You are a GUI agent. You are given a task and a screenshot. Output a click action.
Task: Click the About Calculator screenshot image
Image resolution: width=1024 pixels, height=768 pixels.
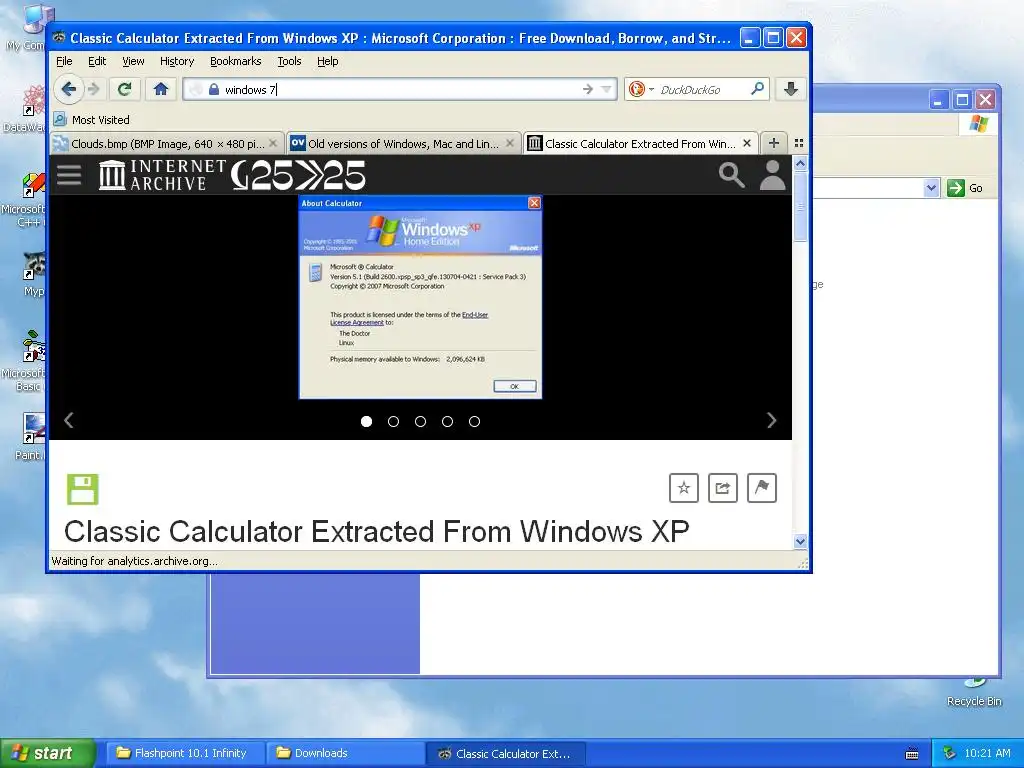click(x=420, y=297)
